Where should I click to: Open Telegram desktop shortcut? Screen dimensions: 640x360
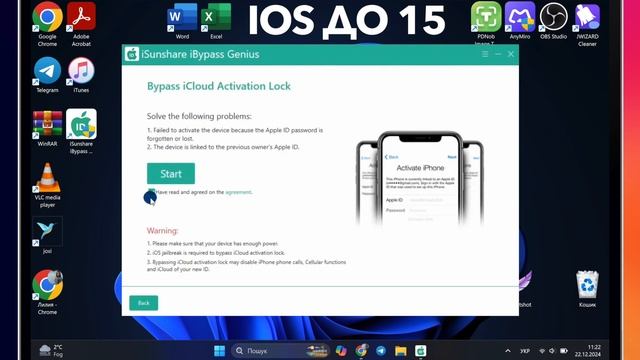(47, 75)
